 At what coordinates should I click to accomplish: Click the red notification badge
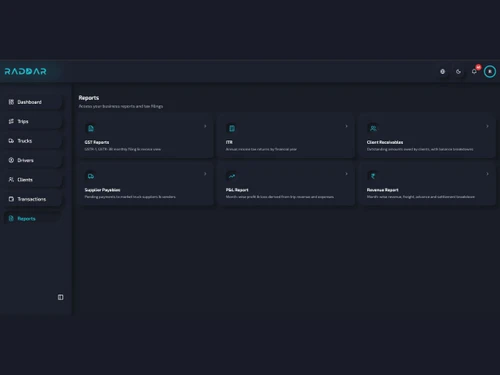point(478,67)
